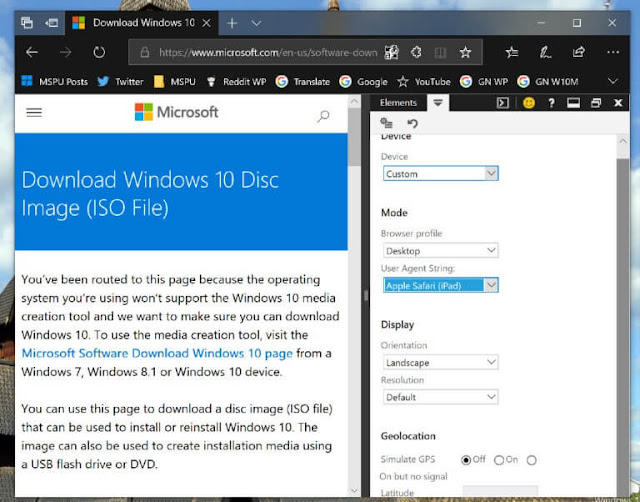The height and width of the screenshot is (502, 640).
Task: Select Simulate GPS Off radio button
Action: [x=466, y=460]
